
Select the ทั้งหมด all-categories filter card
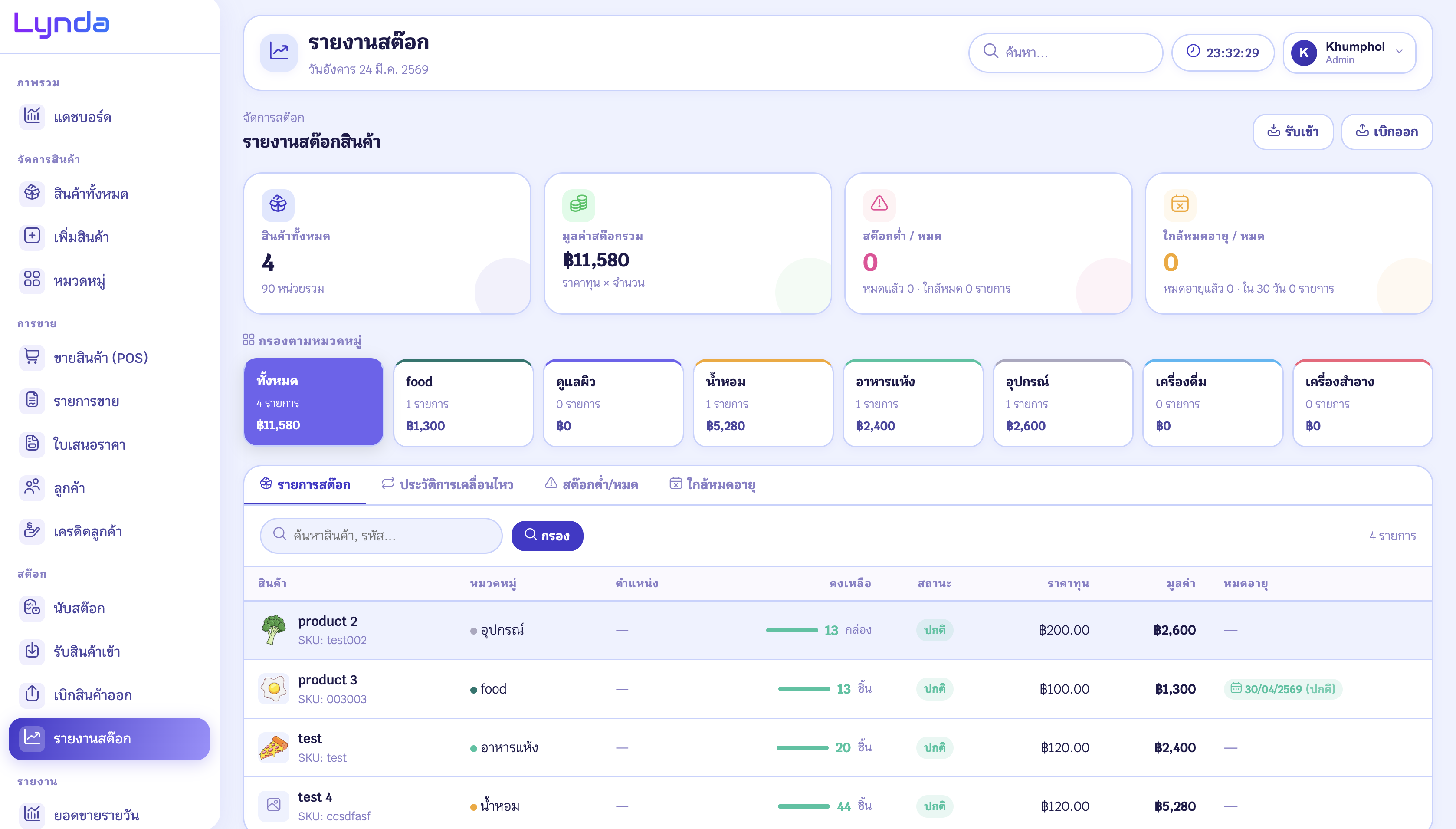(x=313, y=402)
